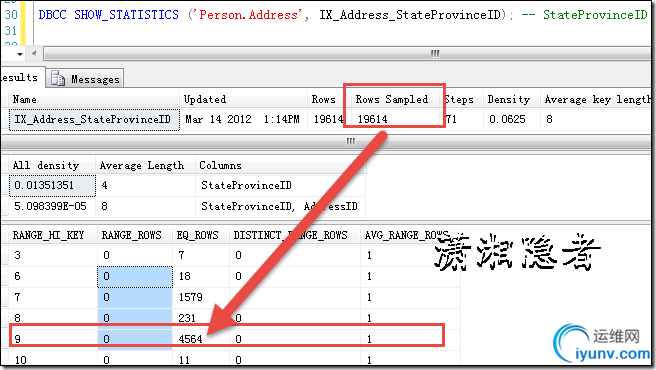Viewport: 656px width, 370px height.
Task: Click the DISTINCT_RANGE_ROWS column header
Action: [x=295, y=235]
